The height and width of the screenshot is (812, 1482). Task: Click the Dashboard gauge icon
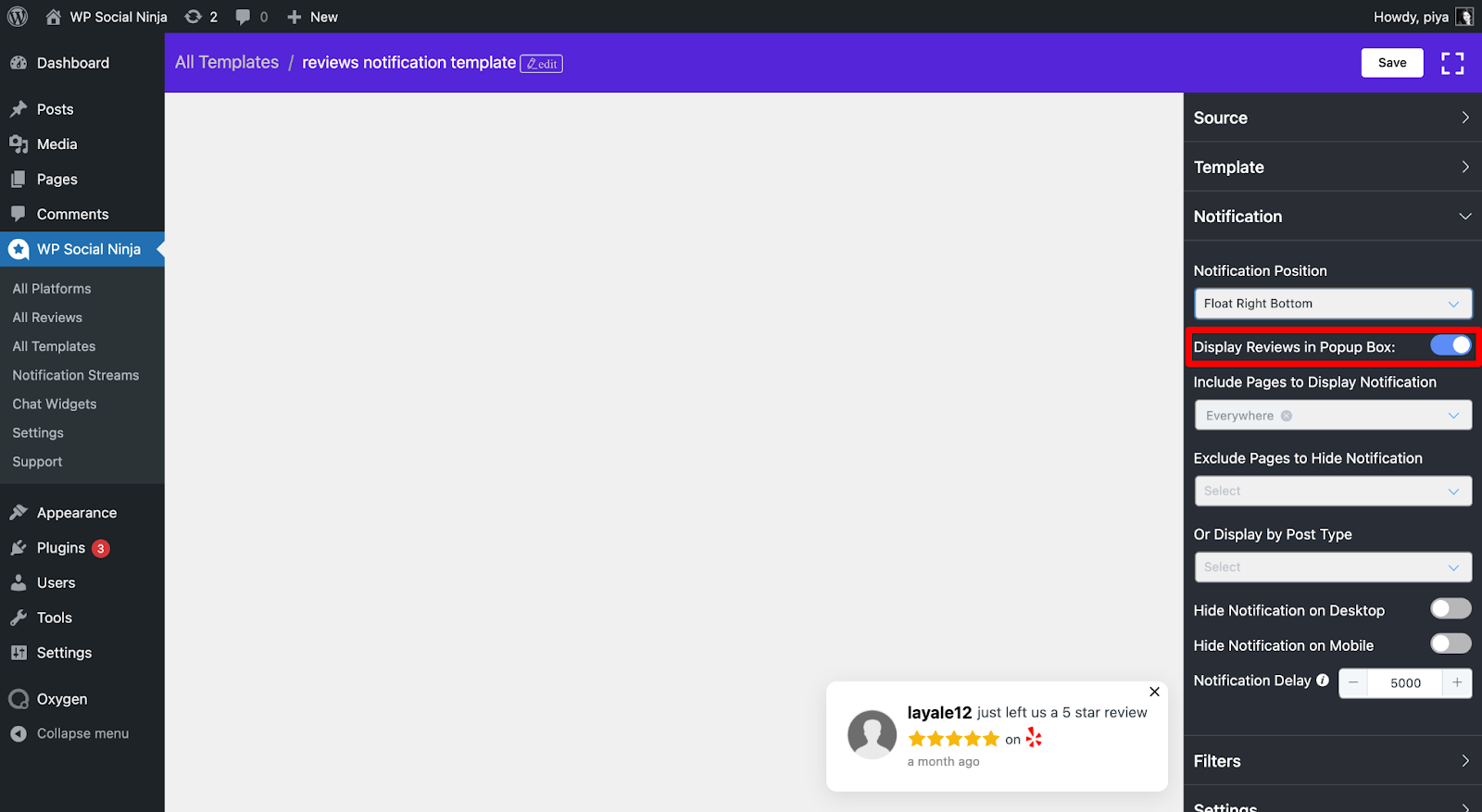click(x=19, y=63)
